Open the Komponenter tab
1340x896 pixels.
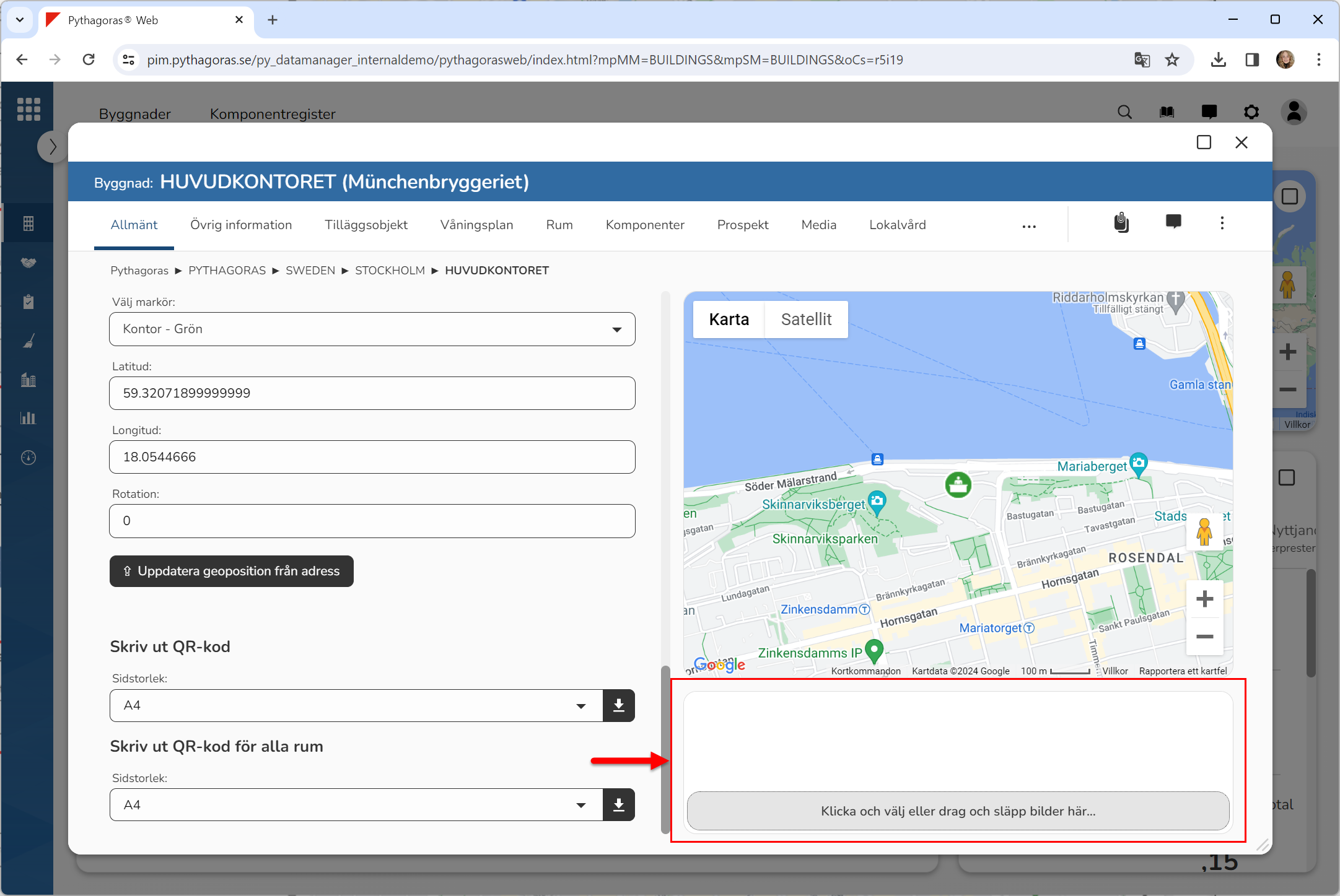click(645, 225)
